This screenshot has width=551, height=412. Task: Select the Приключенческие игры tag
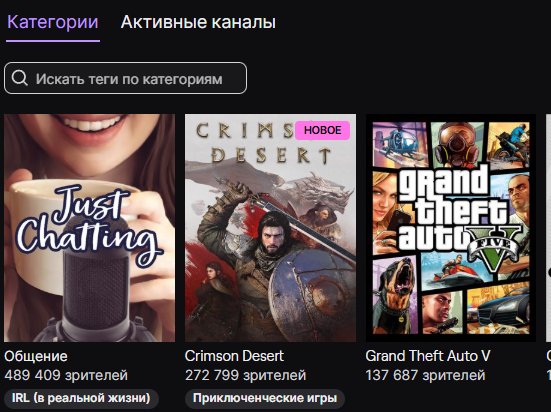[265, 398]
